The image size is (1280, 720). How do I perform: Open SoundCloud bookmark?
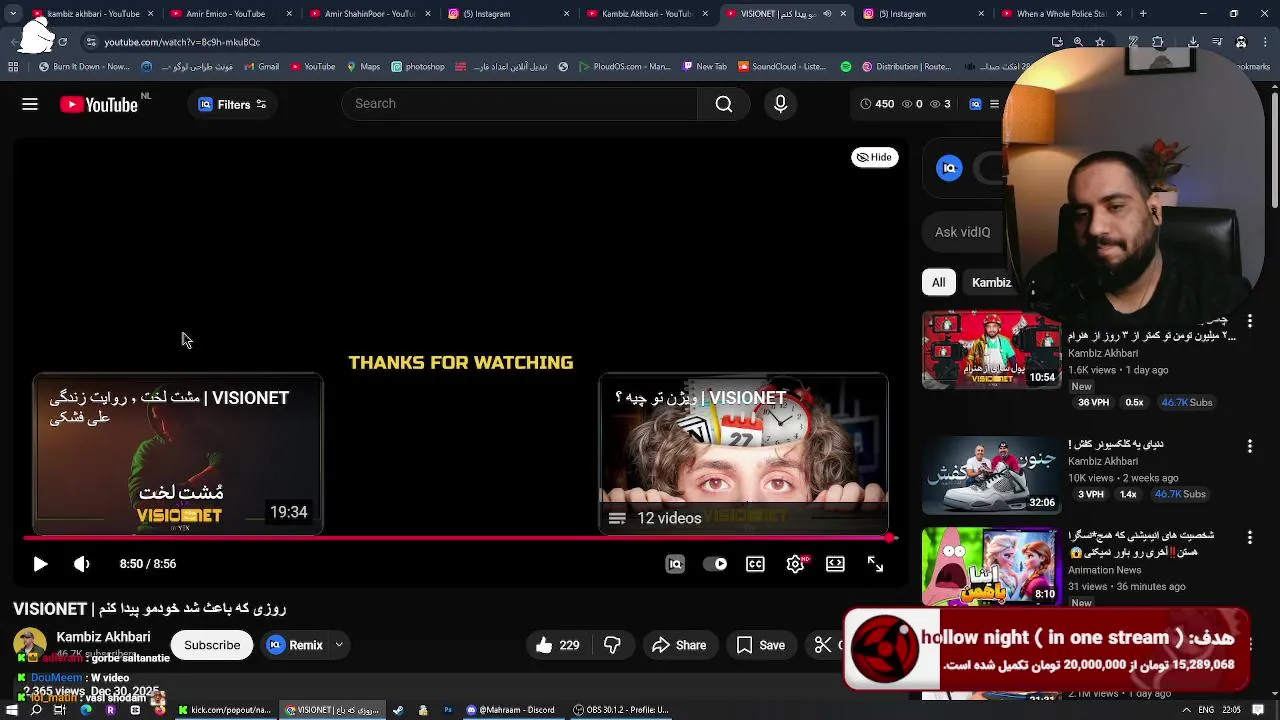click(782, 67)
